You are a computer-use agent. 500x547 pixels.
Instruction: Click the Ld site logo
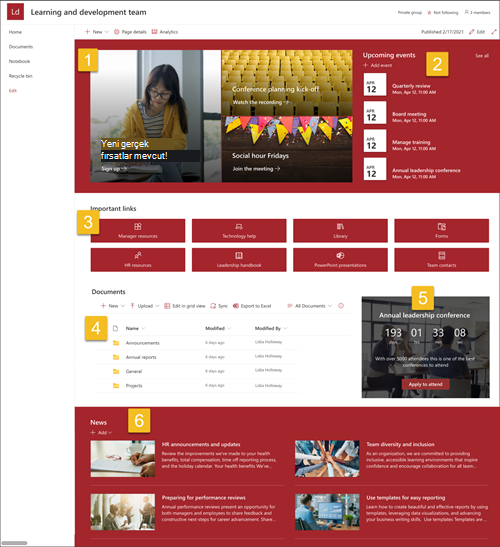(x=15, y=12)
